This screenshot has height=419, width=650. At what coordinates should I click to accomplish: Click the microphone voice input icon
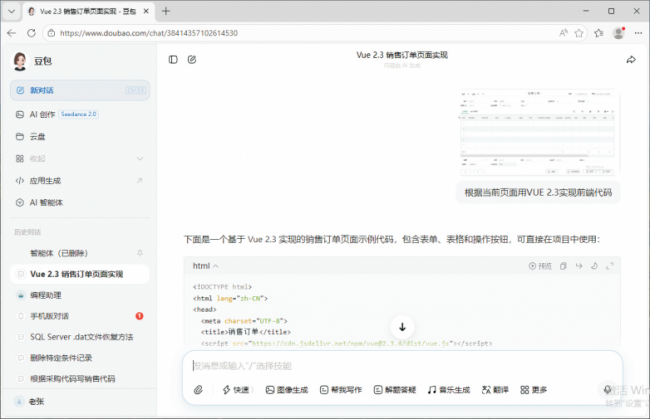[607, 390]
